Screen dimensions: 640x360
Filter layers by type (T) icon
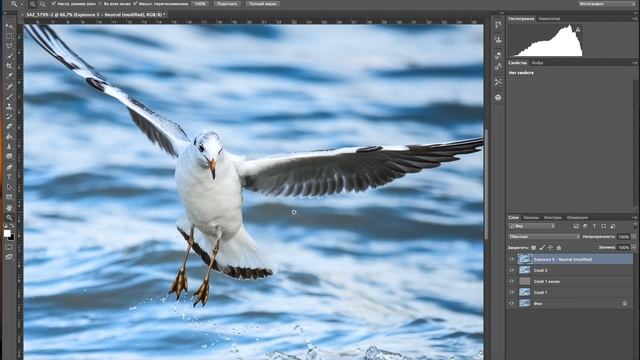(594, 226)
